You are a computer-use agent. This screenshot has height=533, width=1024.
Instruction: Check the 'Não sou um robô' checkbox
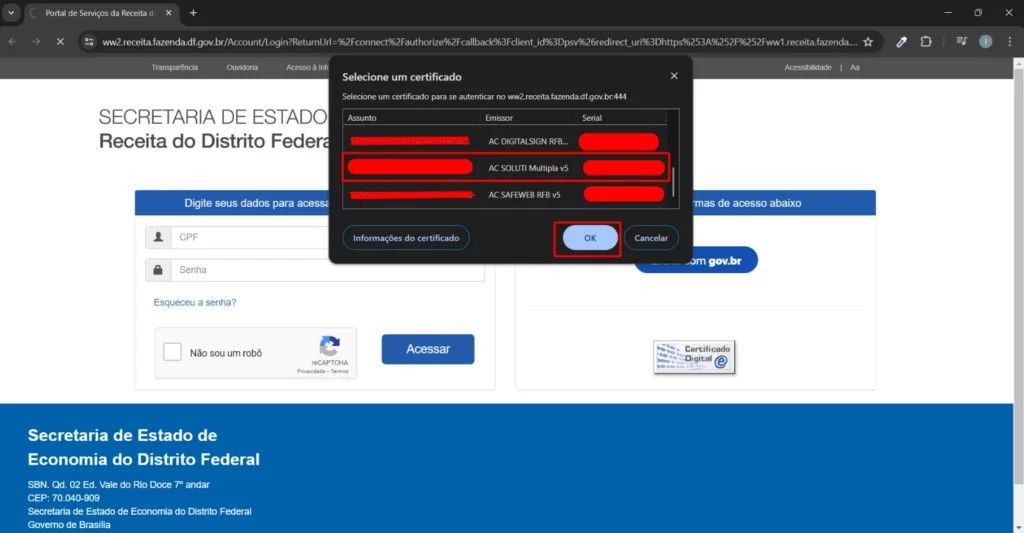pos(172,352)
